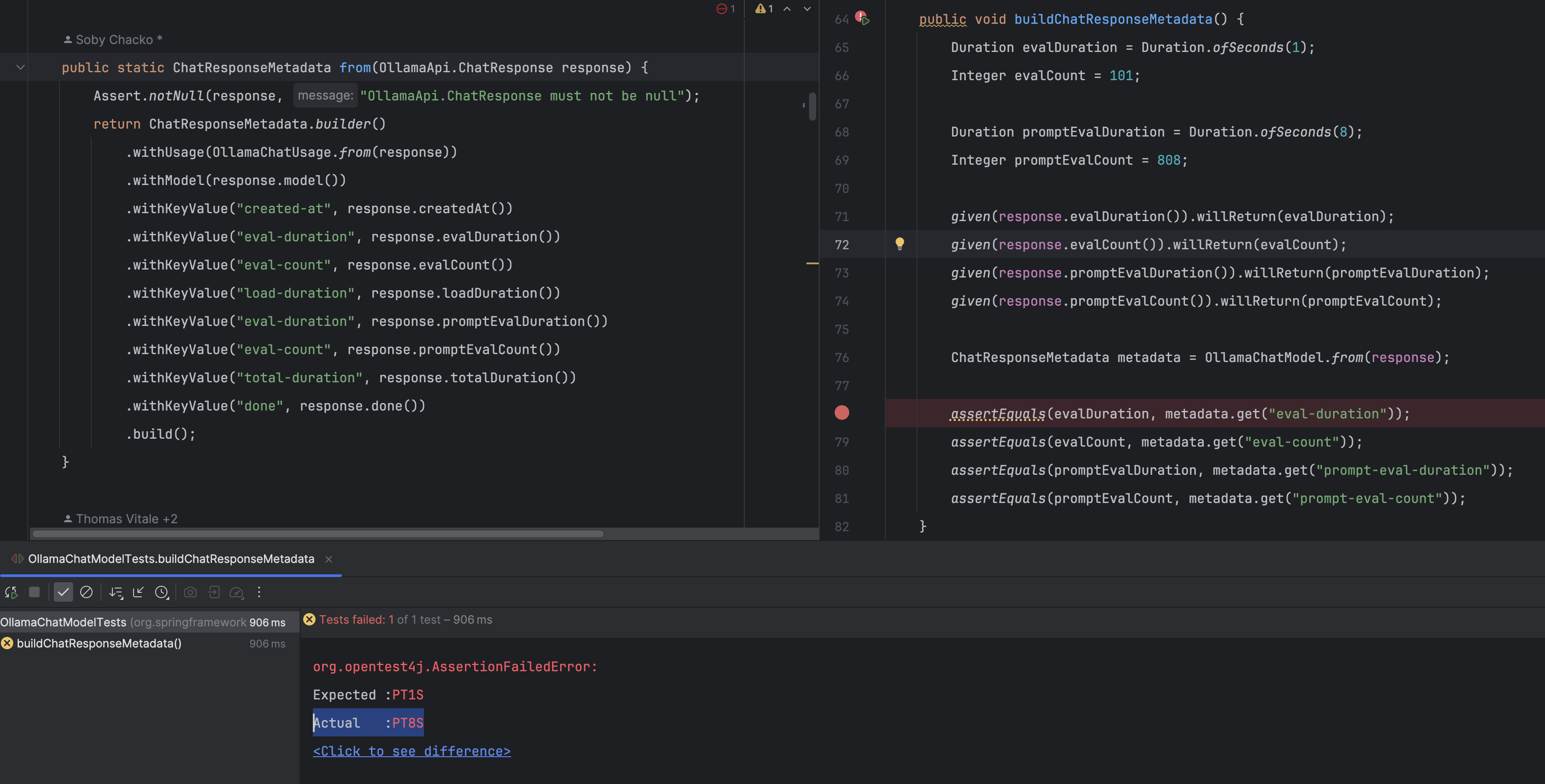Select the OllamaChatModelTests tree root
The image size is (1545, 784).
click(x=149, y=622)
